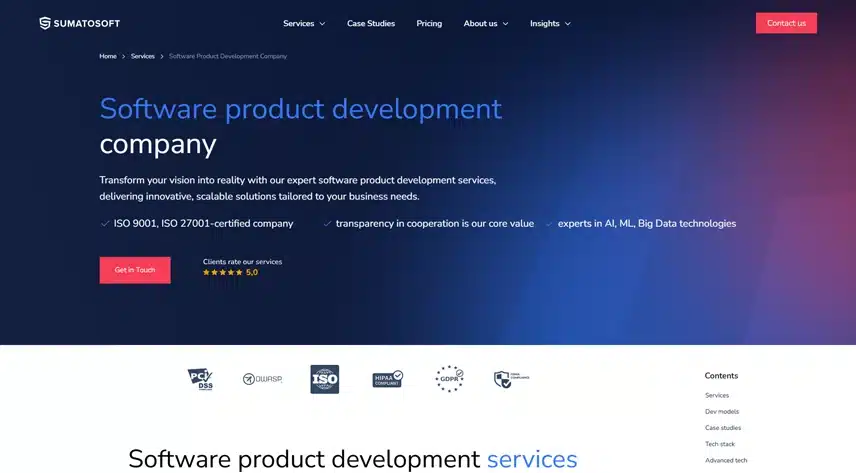856x473 pixels.
Task: Click the HIPAA Compliant badge
Action: click(x=387, y=379)
